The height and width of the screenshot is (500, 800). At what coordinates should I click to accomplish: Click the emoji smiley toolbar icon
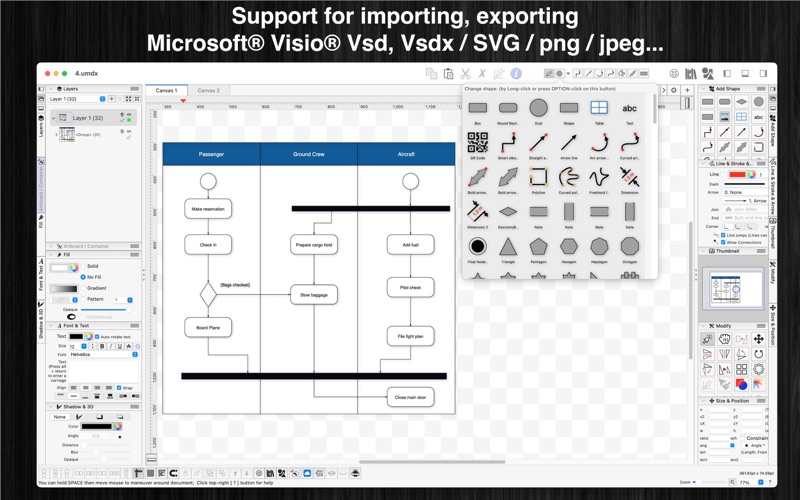tap(673, 73)
